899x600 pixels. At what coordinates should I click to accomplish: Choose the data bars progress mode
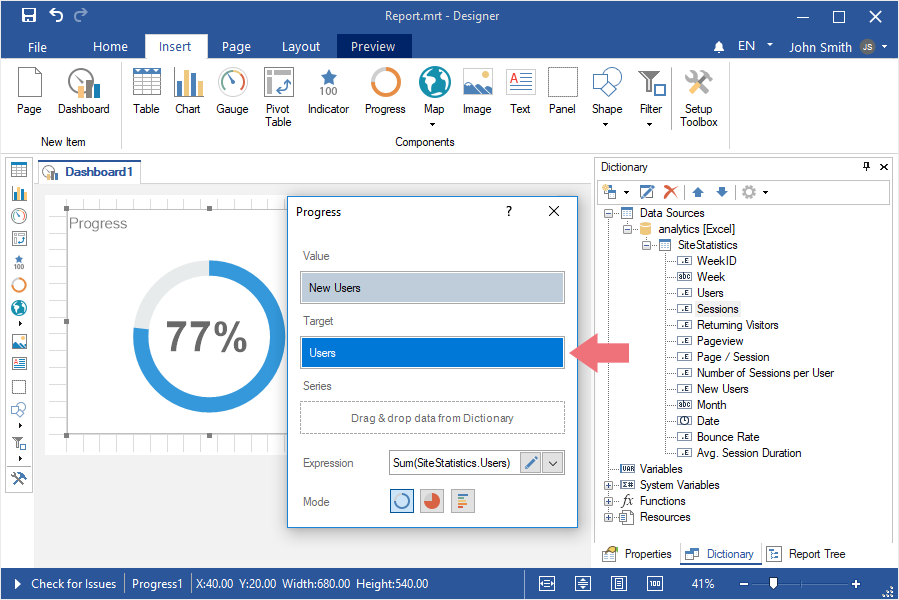click(x=462, y=501)
